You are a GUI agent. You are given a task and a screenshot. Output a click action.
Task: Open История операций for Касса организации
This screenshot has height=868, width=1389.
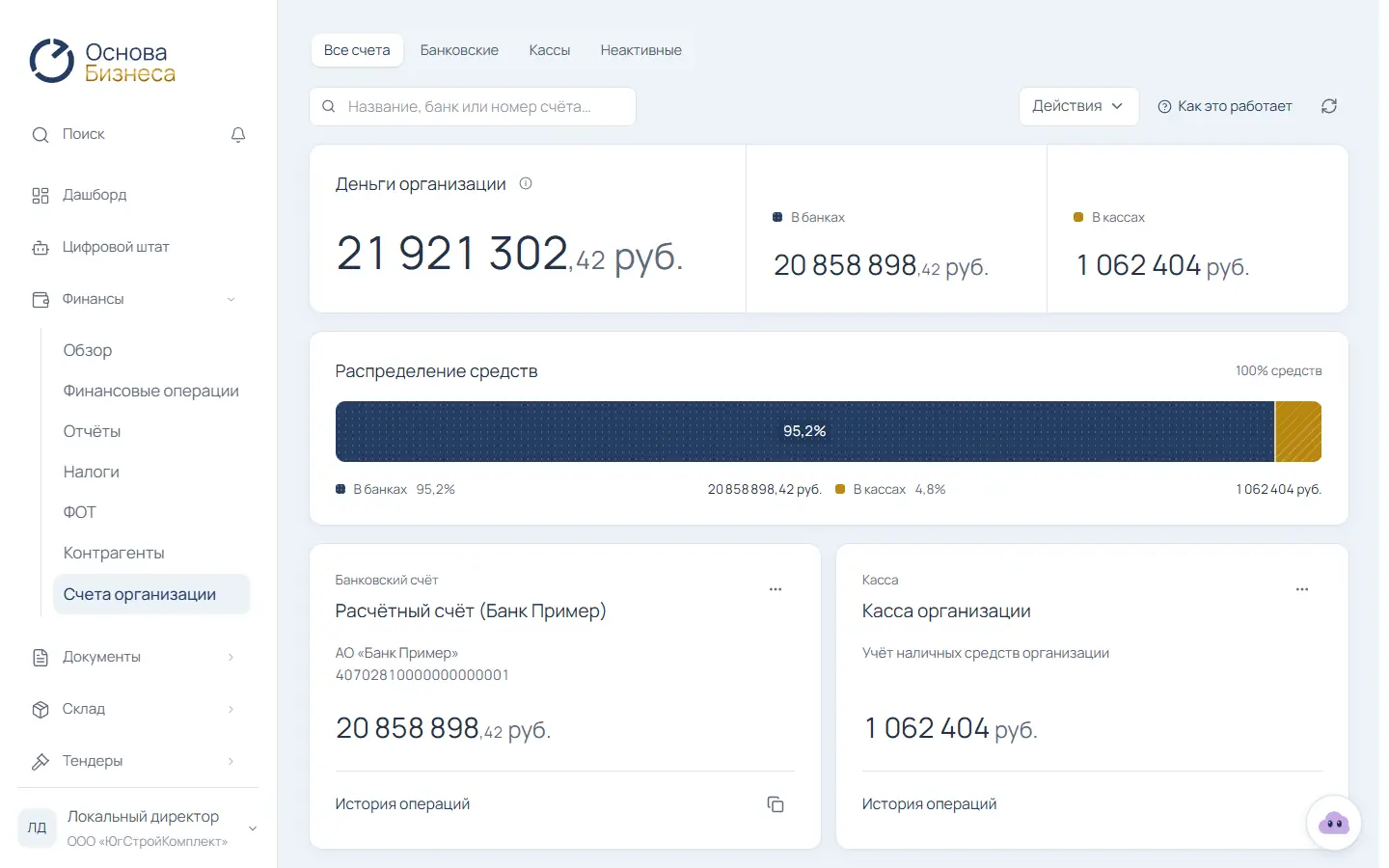pos(929,804)
